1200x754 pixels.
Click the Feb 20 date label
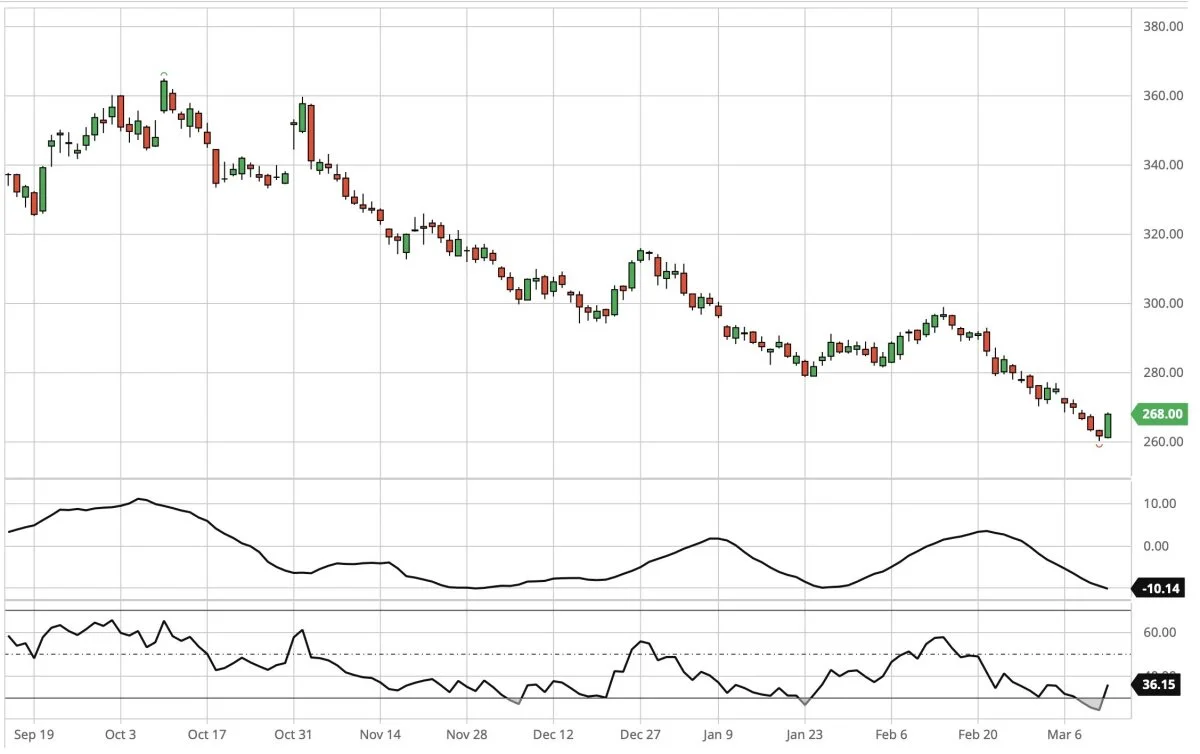click(x=977, y=734)
